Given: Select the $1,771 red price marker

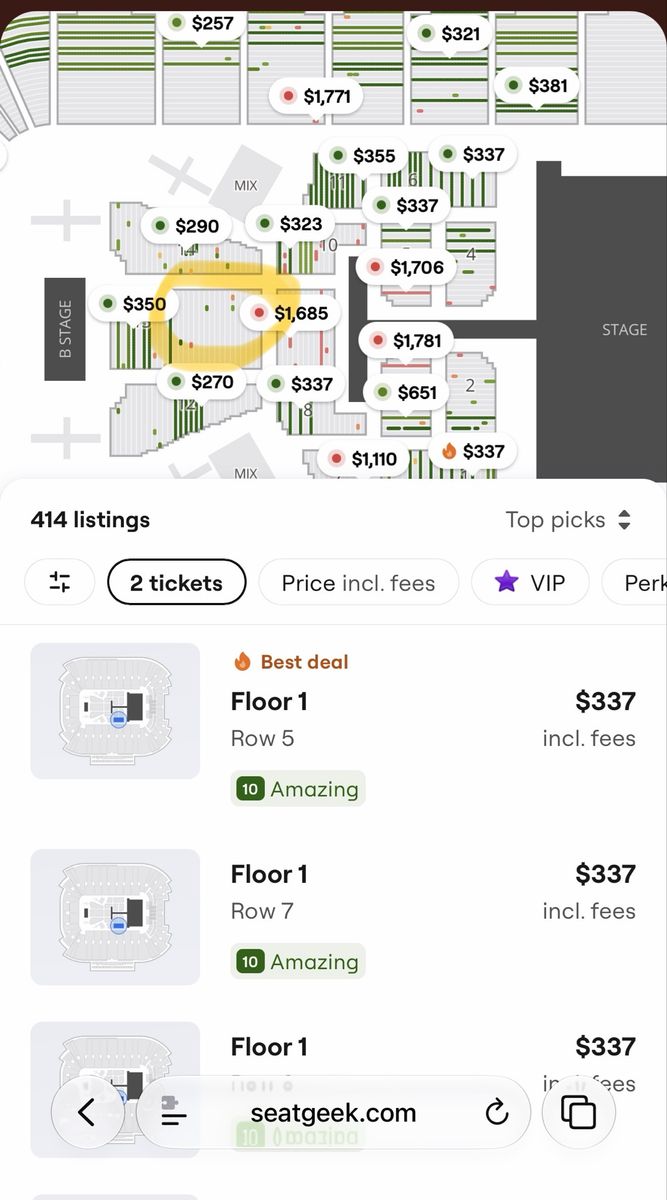Looking at the screenshot, I should [316, 96].
